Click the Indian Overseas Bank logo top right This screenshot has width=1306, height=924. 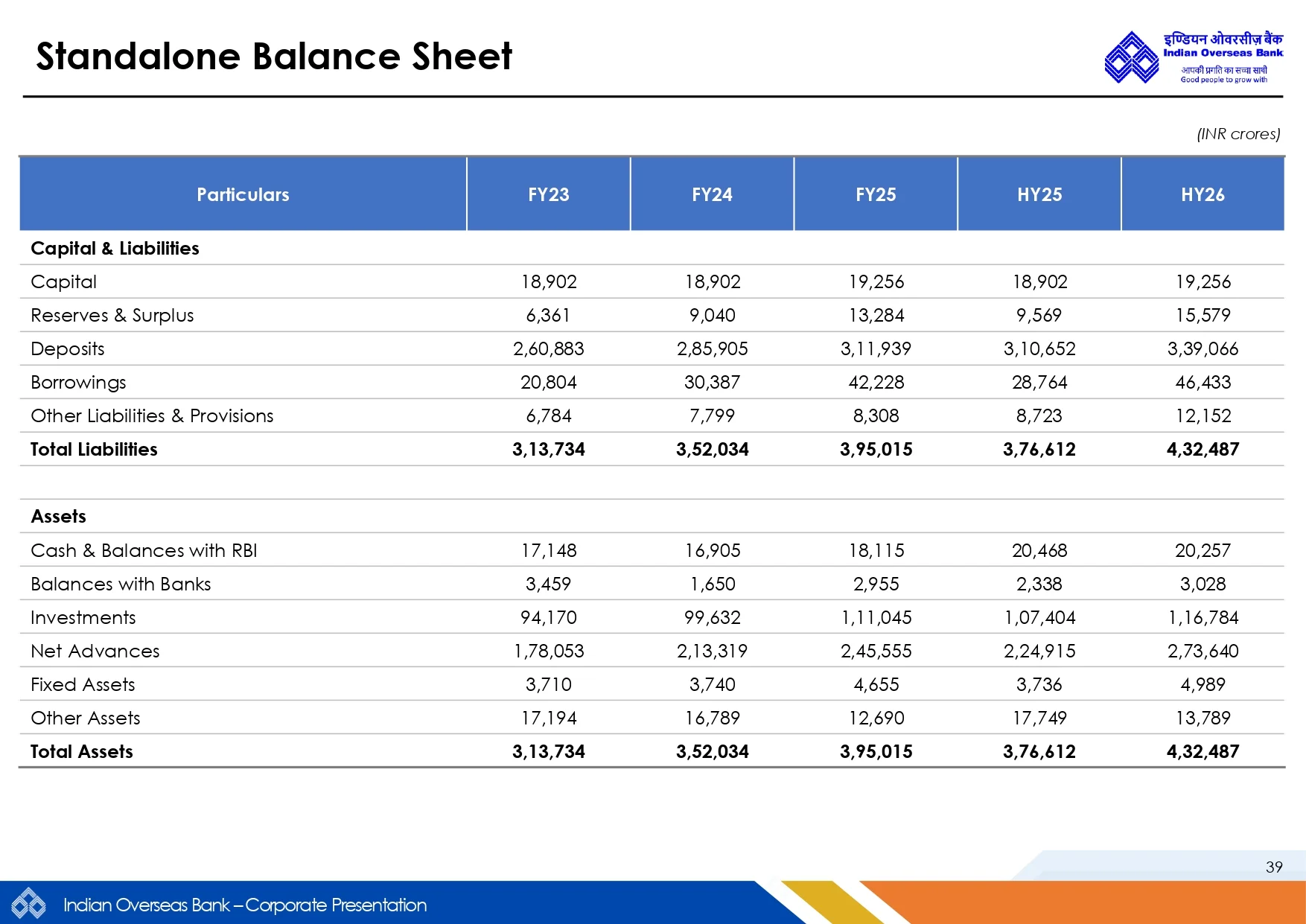point(1193,57)
